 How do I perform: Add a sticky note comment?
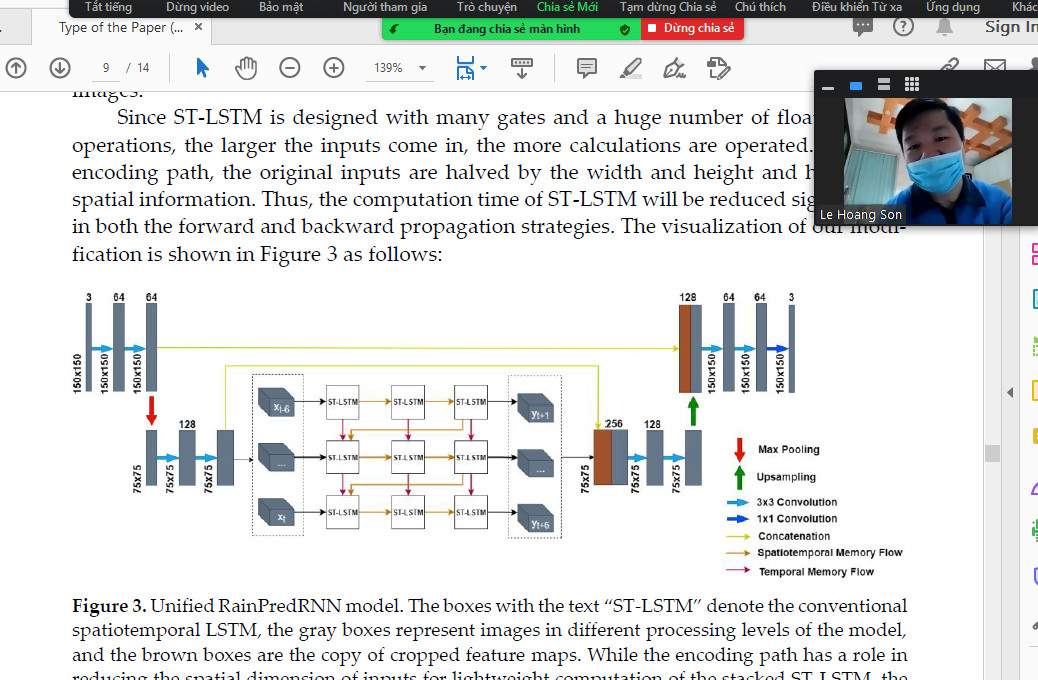[587, 68]
